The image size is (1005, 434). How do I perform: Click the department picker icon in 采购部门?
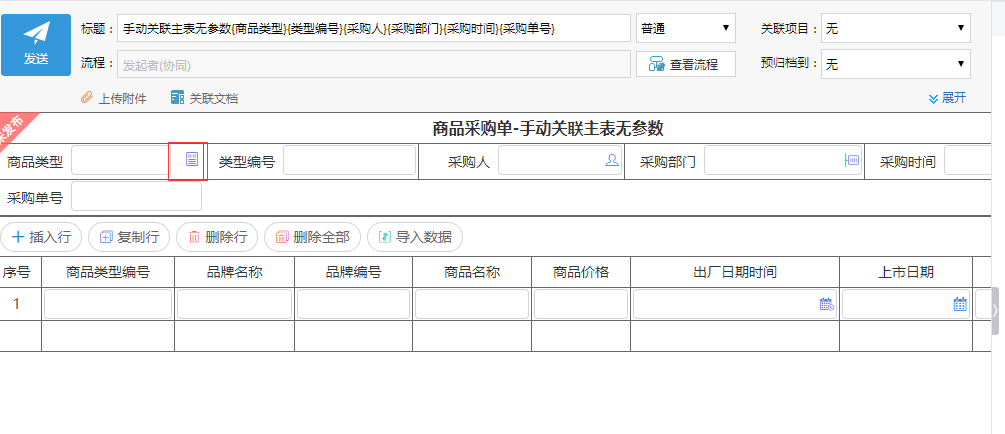pos(852,160)
